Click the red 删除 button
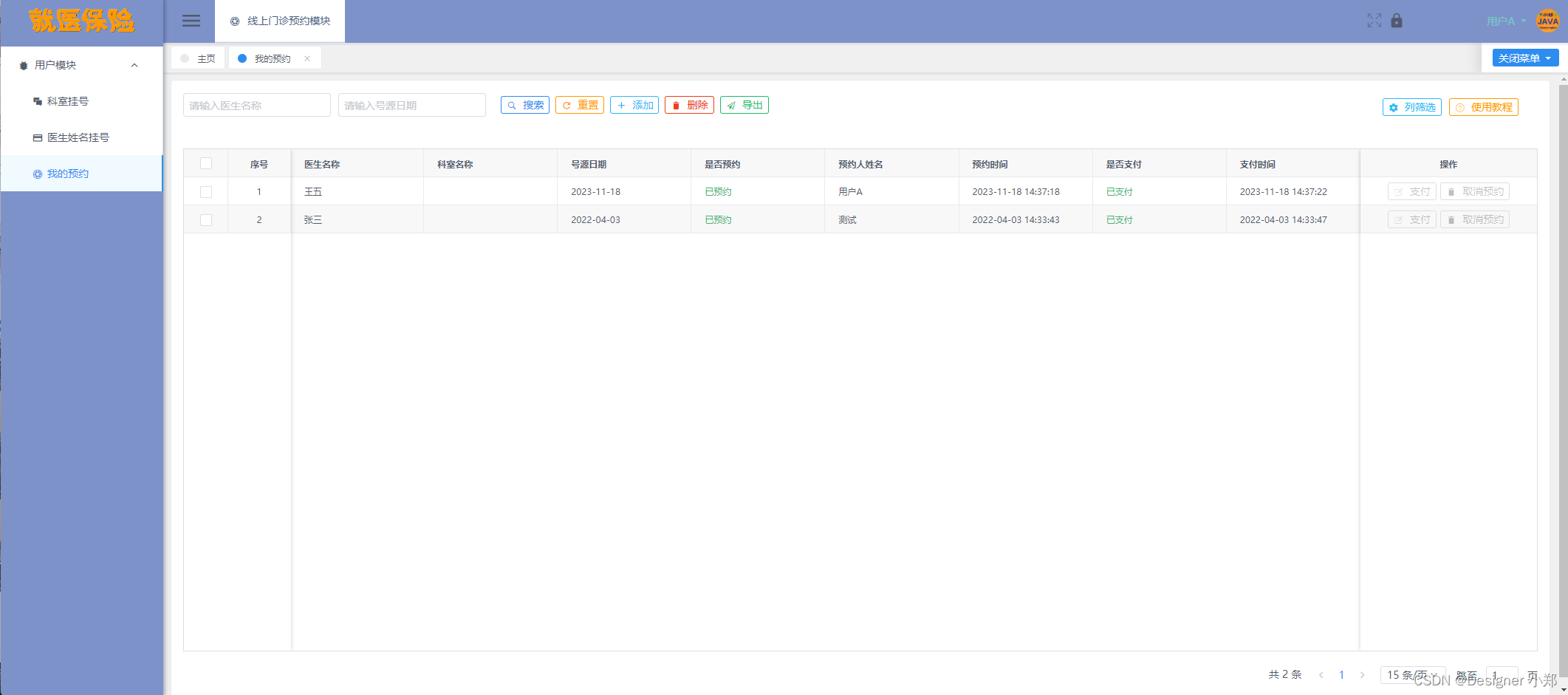 689,105
